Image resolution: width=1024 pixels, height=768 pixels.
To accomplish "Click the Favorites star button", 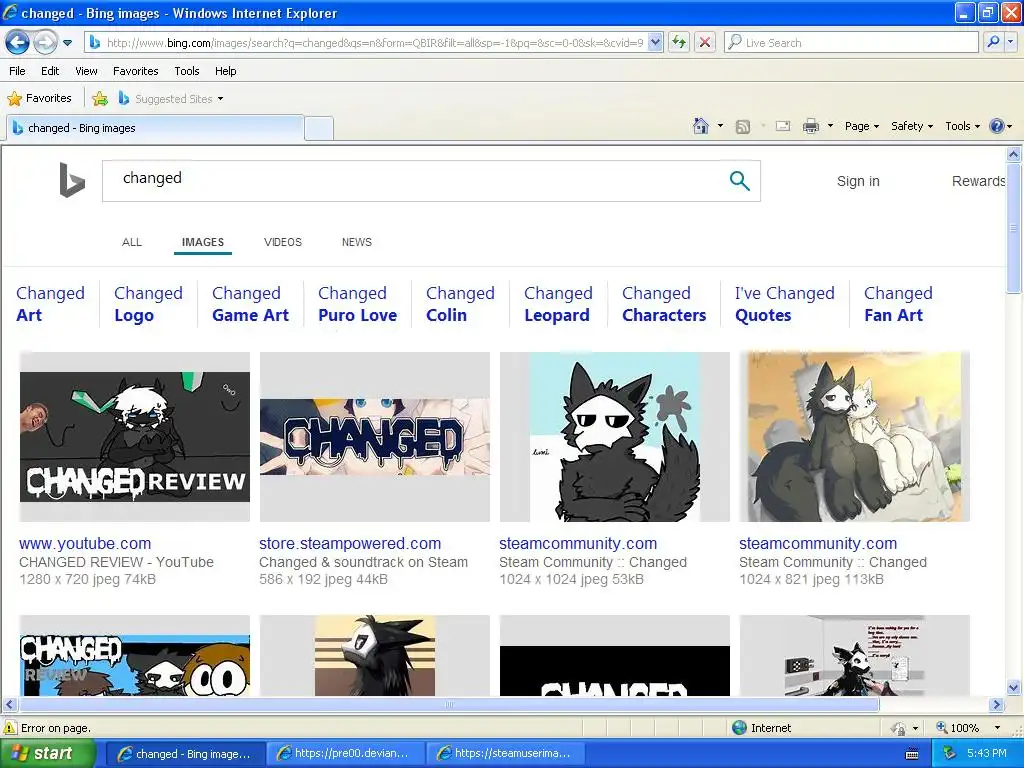I will click(x=39, y=99).
